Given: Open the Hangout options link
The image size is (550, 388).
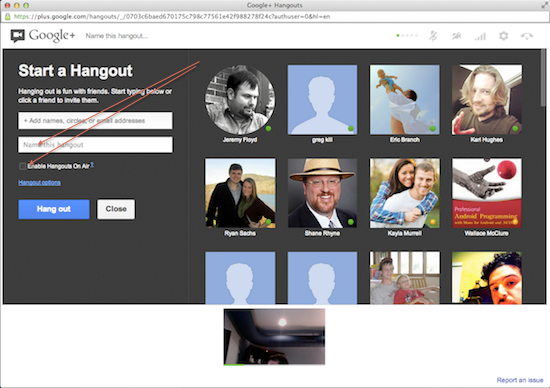Looking at the screenshot, I should (39, 182).
